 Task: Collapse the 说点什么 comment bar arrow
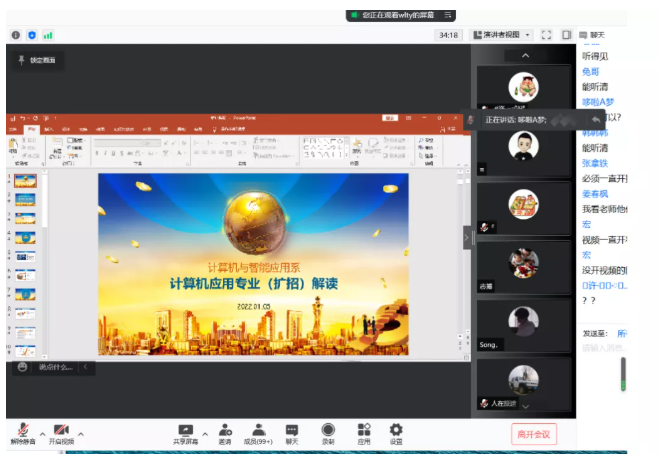pyautogui.click(x=85, y=367)
